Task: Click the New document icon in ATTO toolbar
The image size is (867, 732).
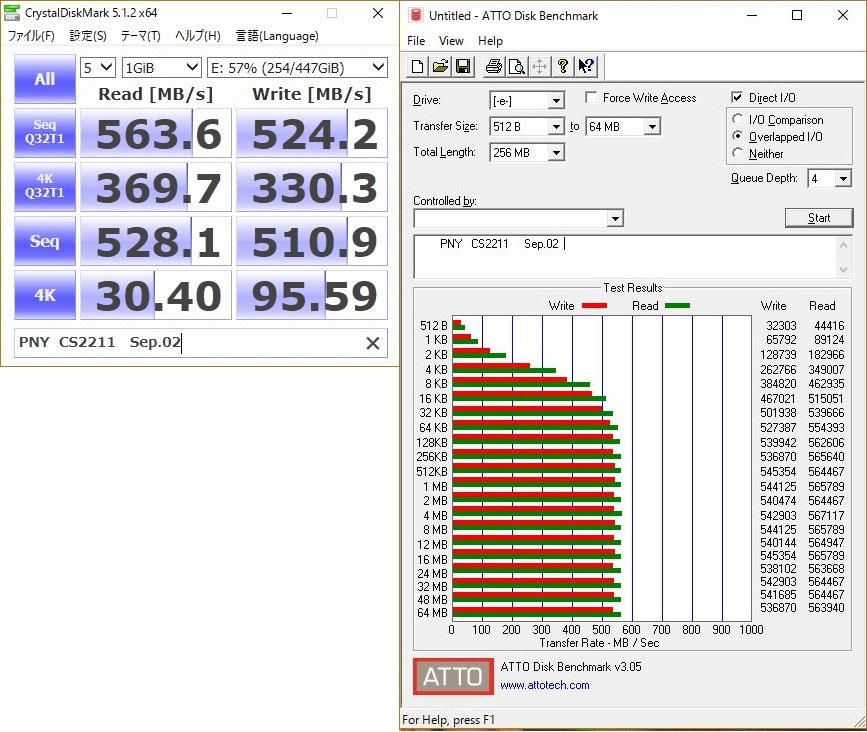Action: tap(418, 67)
